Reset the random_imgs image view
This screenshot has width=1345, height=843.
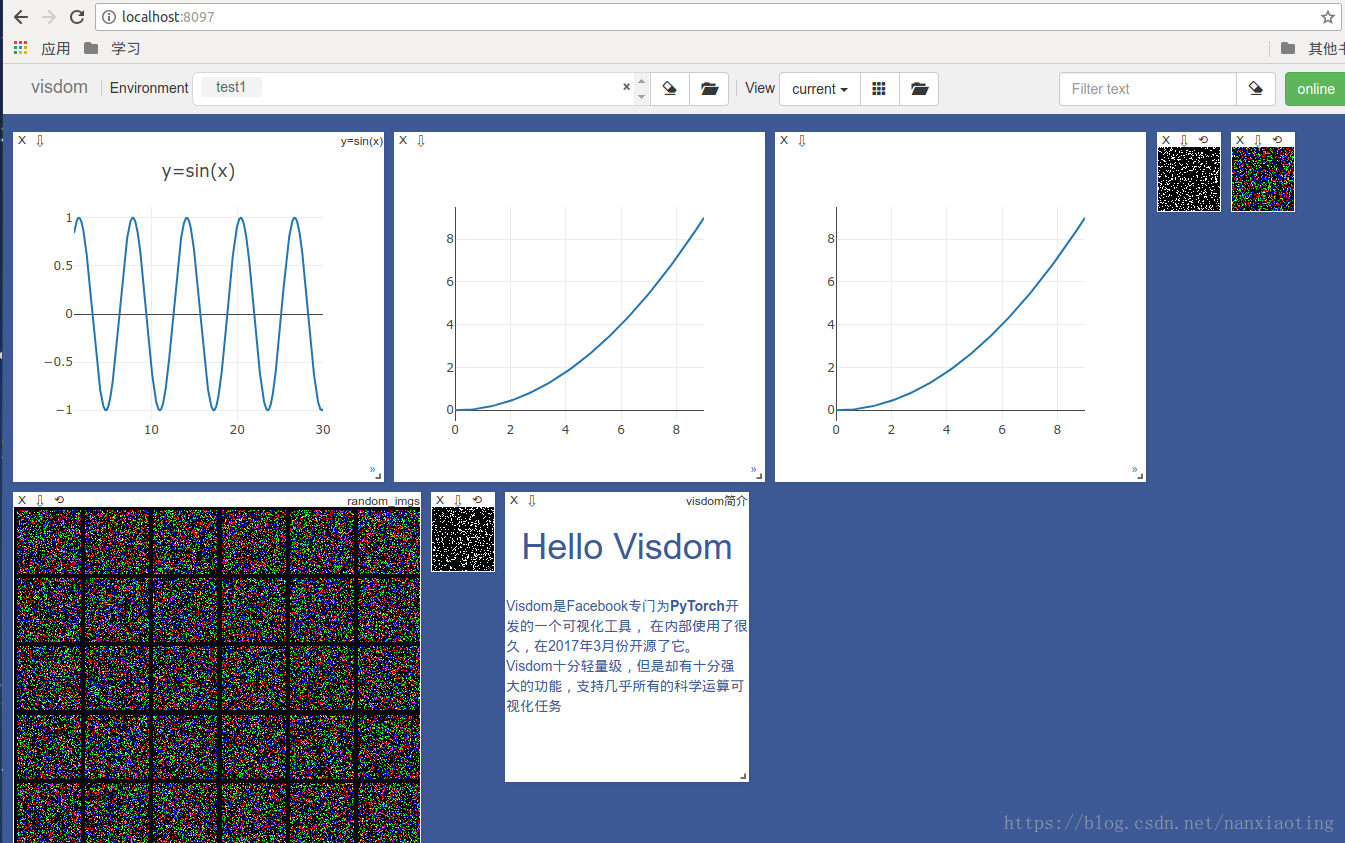(59, 500)
